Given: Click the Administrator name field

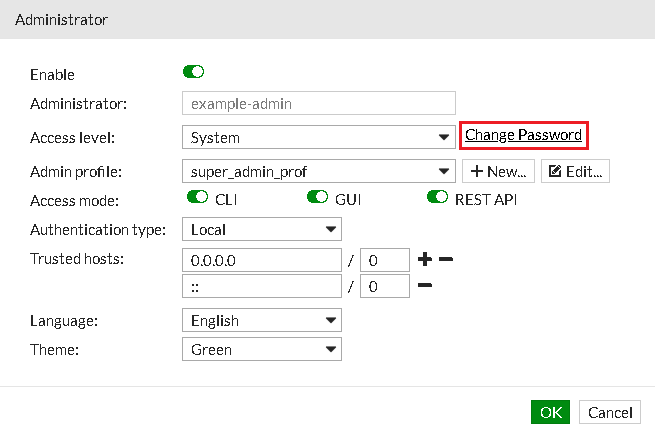Looking at the screenshot, I should coord(319,103).
